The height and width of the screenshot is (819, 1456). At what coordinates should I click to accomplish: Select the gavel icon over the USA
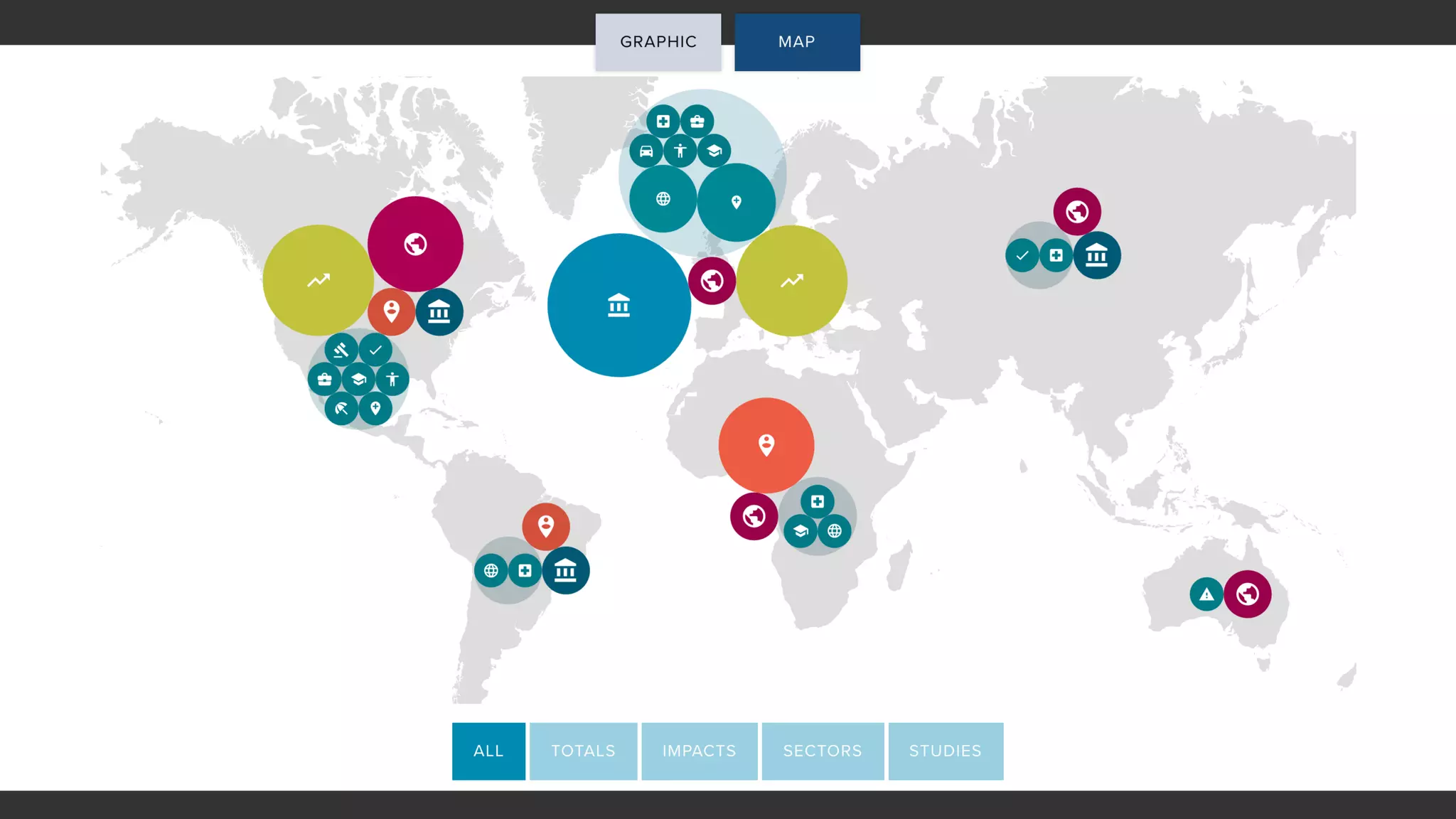click(x=341, y=350)
